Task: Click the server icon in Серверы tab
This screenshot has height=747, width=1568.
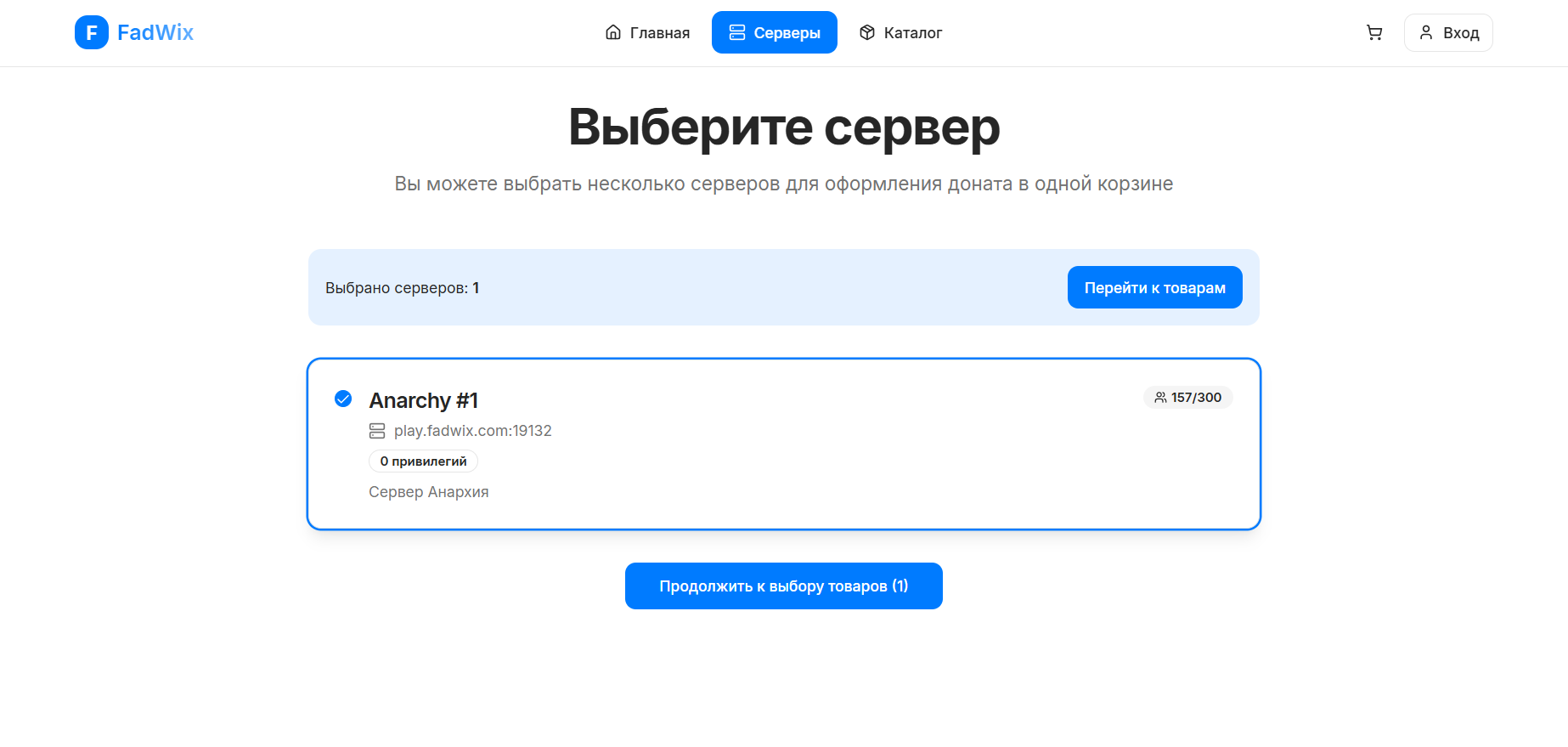Action: tap(737, 32)
